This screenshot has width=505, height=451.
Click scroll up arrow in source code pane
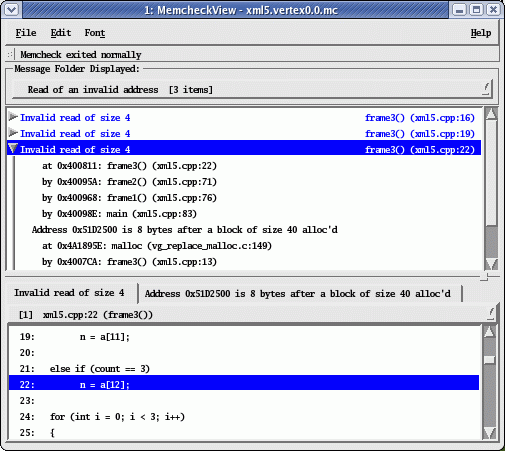[489, 332]
